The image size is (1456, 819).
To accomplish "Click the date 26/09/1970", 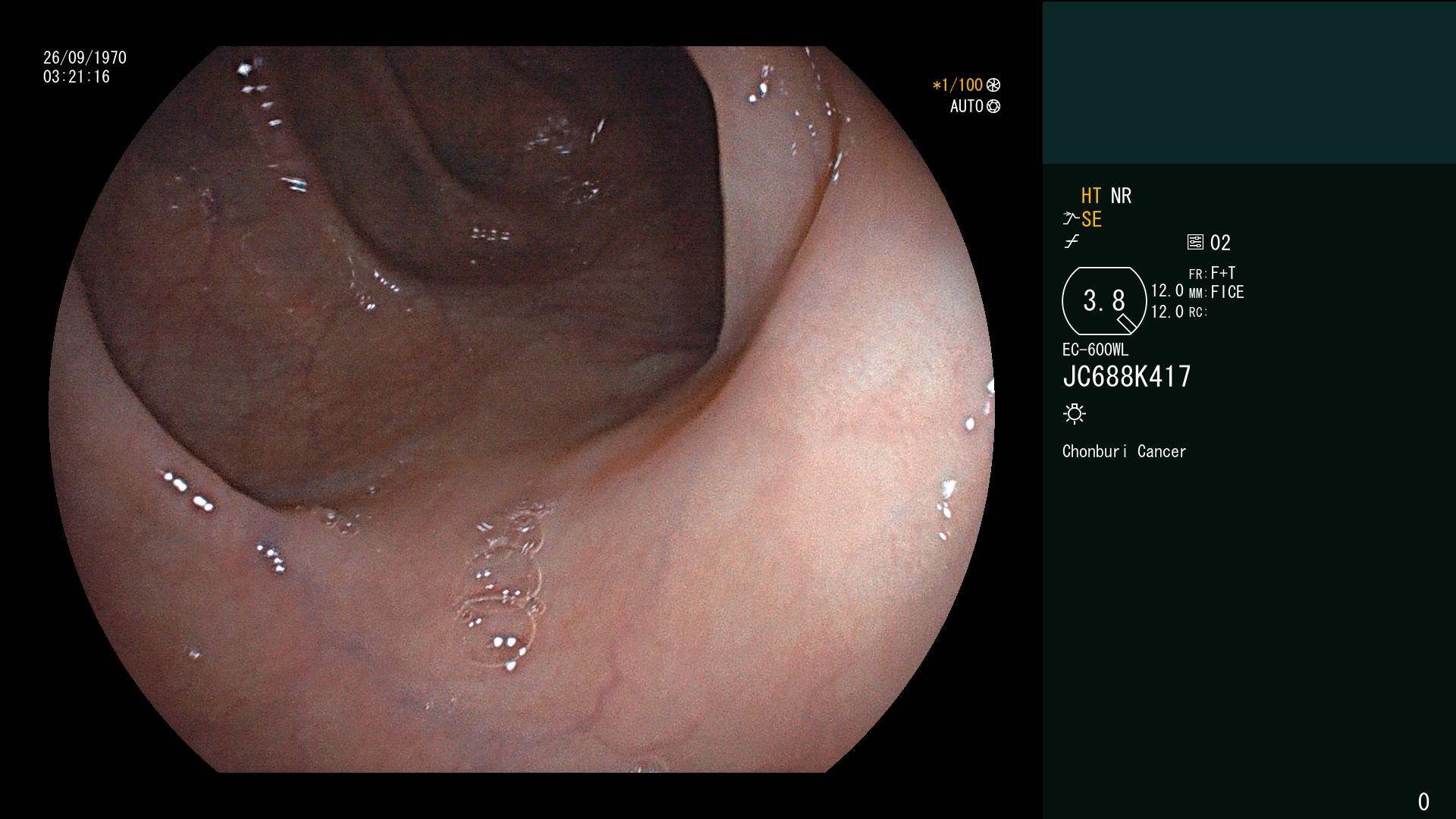I will click(85, 58).
